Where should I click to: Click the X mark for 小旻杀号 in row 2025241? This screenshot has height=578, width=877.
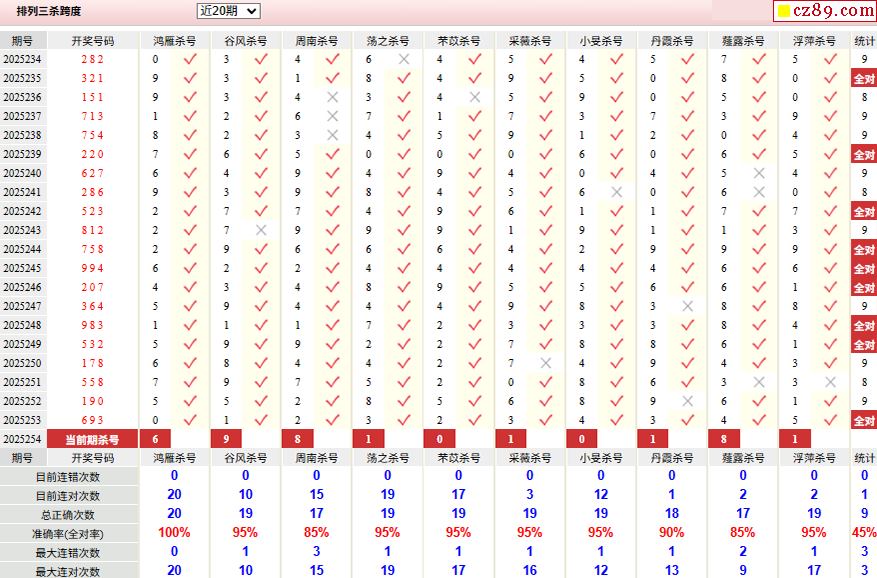[616, 192]
